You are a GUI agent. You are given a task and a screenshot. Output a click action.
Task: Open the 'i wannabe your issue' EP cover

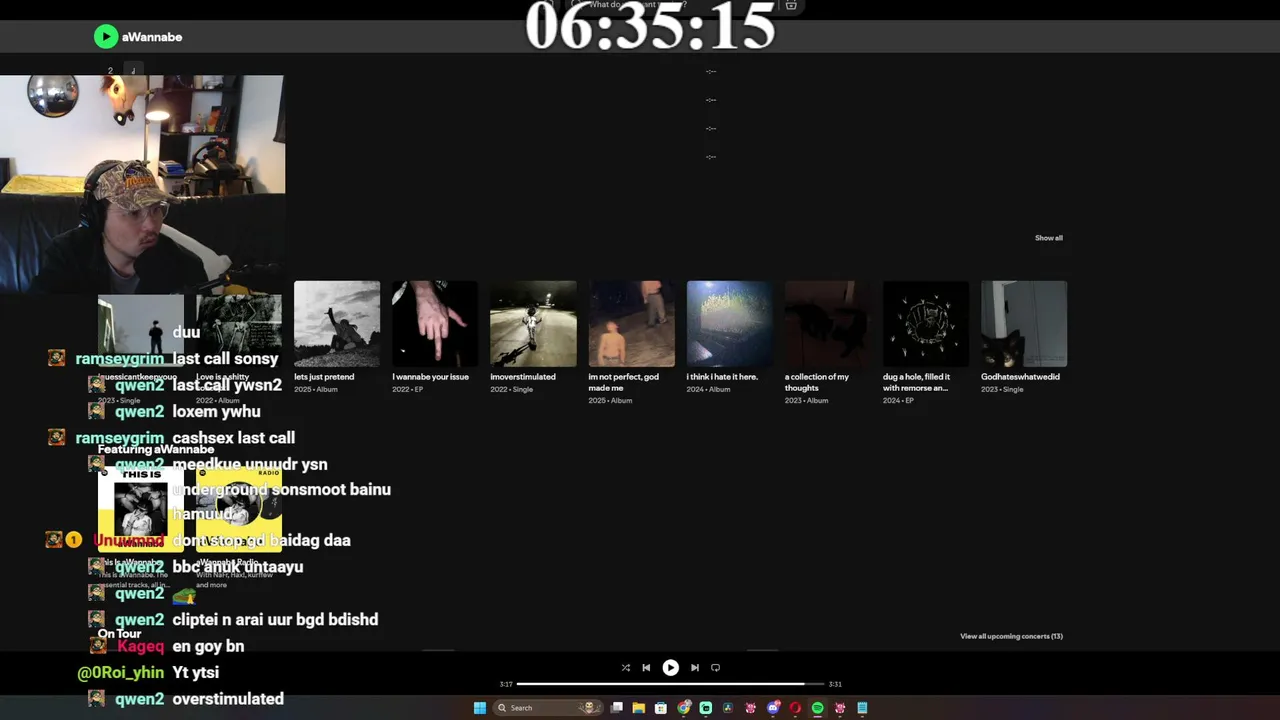tap(435, 324)
